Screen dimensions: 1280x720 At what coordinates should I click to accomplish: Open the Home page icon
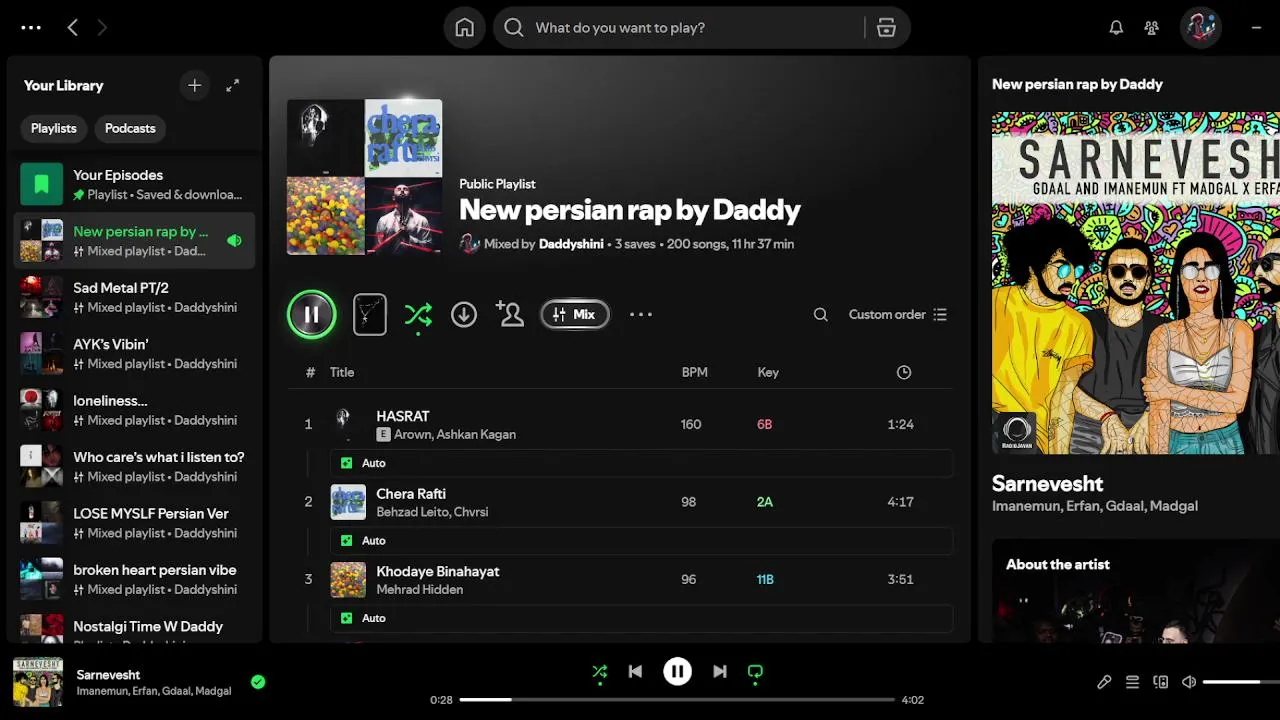point(465,28)
